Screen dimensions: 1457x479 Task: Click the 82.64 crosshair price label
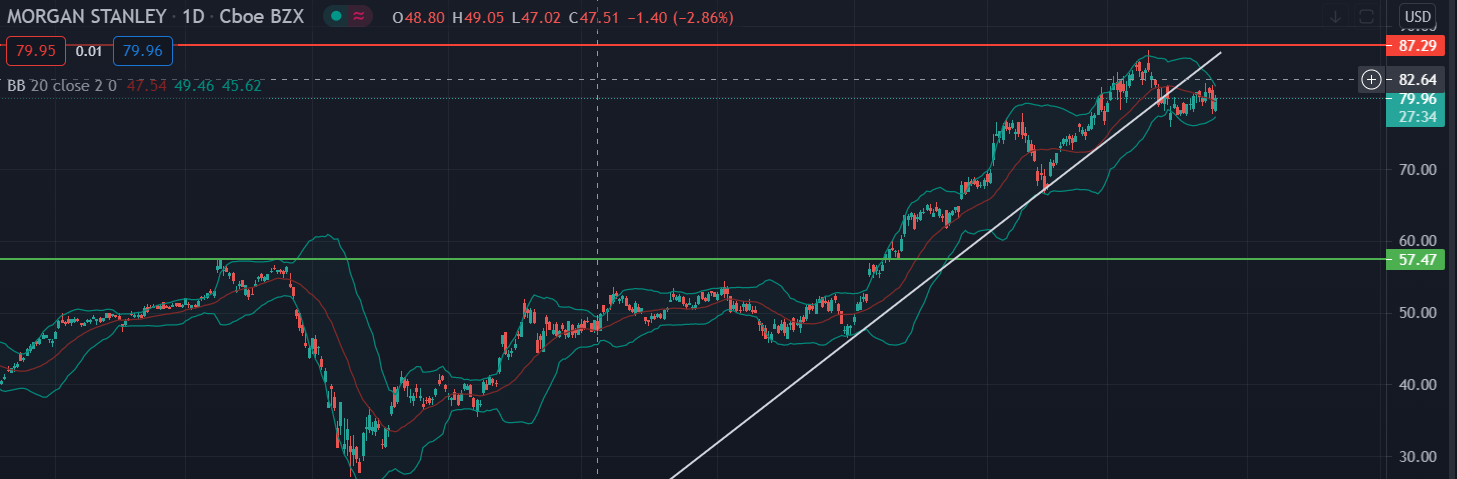1417,79
